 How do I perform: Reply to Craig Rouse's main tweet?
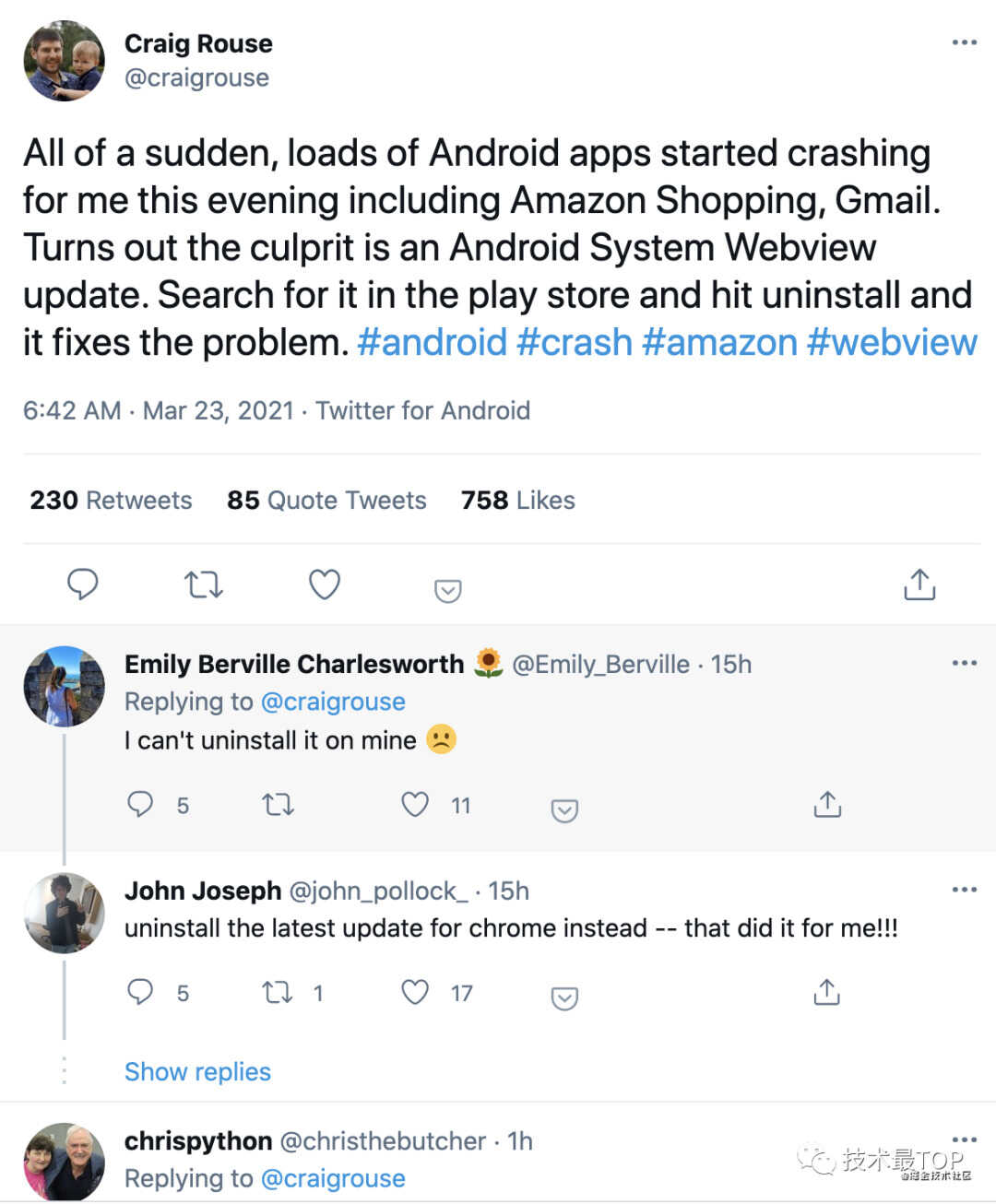click(83, 584)
